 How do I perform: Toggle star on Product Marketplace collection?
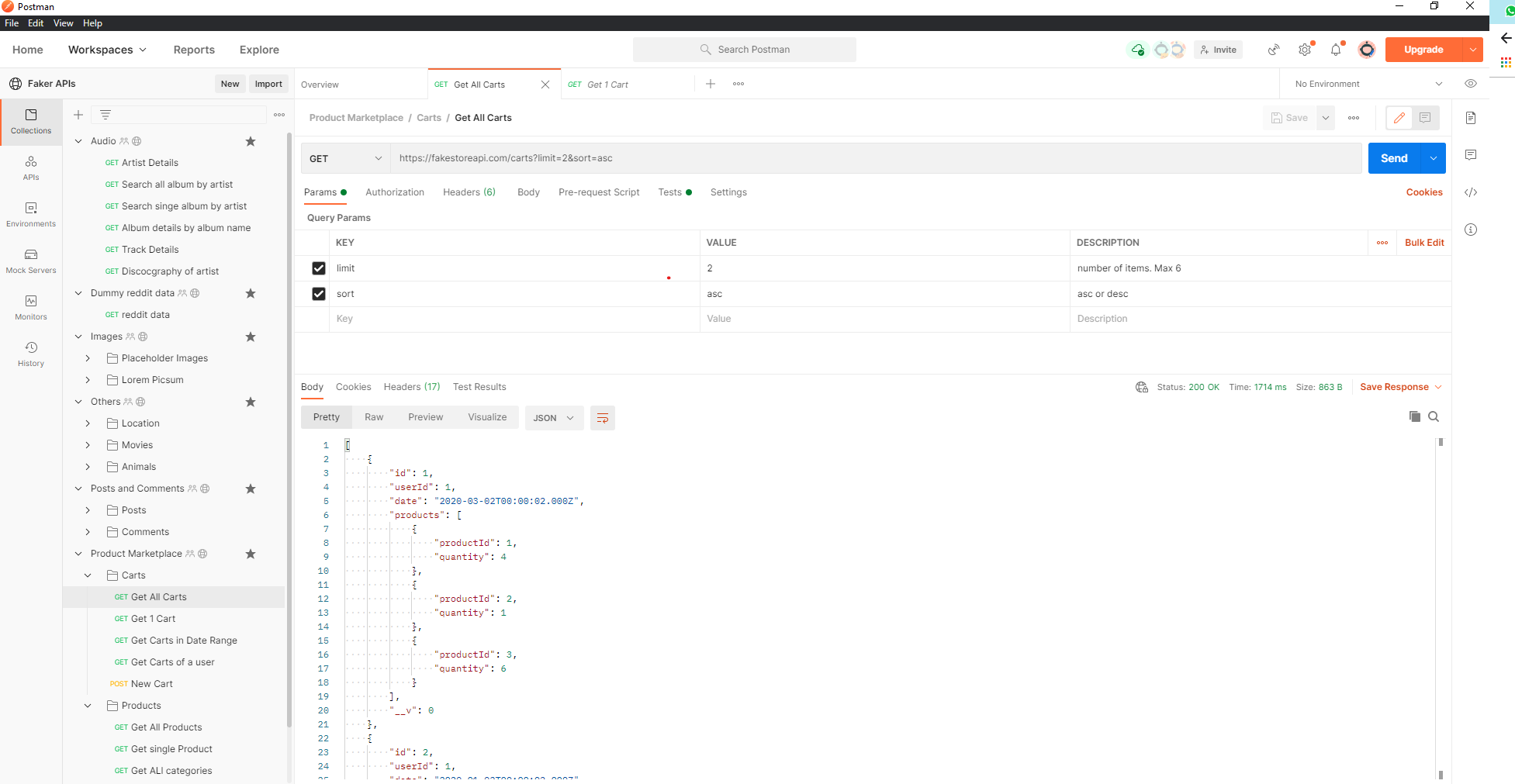tap(251, 554)
